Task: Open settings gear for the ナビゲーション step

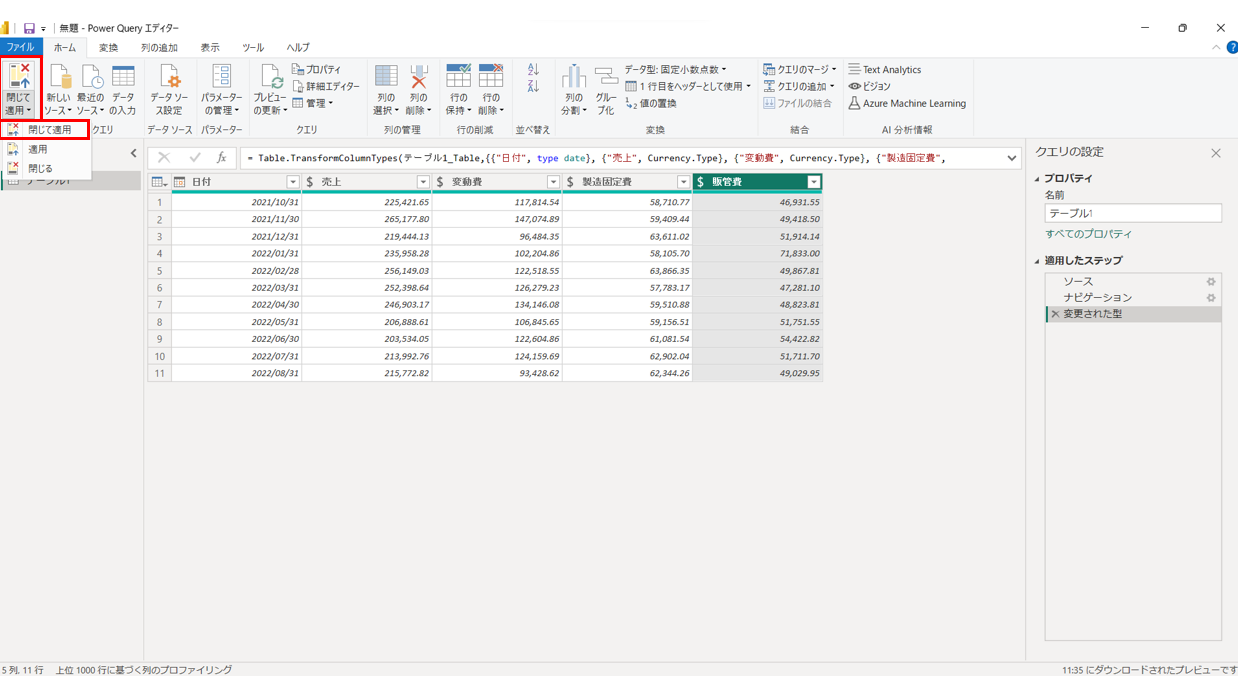Action: [1211, 298]
